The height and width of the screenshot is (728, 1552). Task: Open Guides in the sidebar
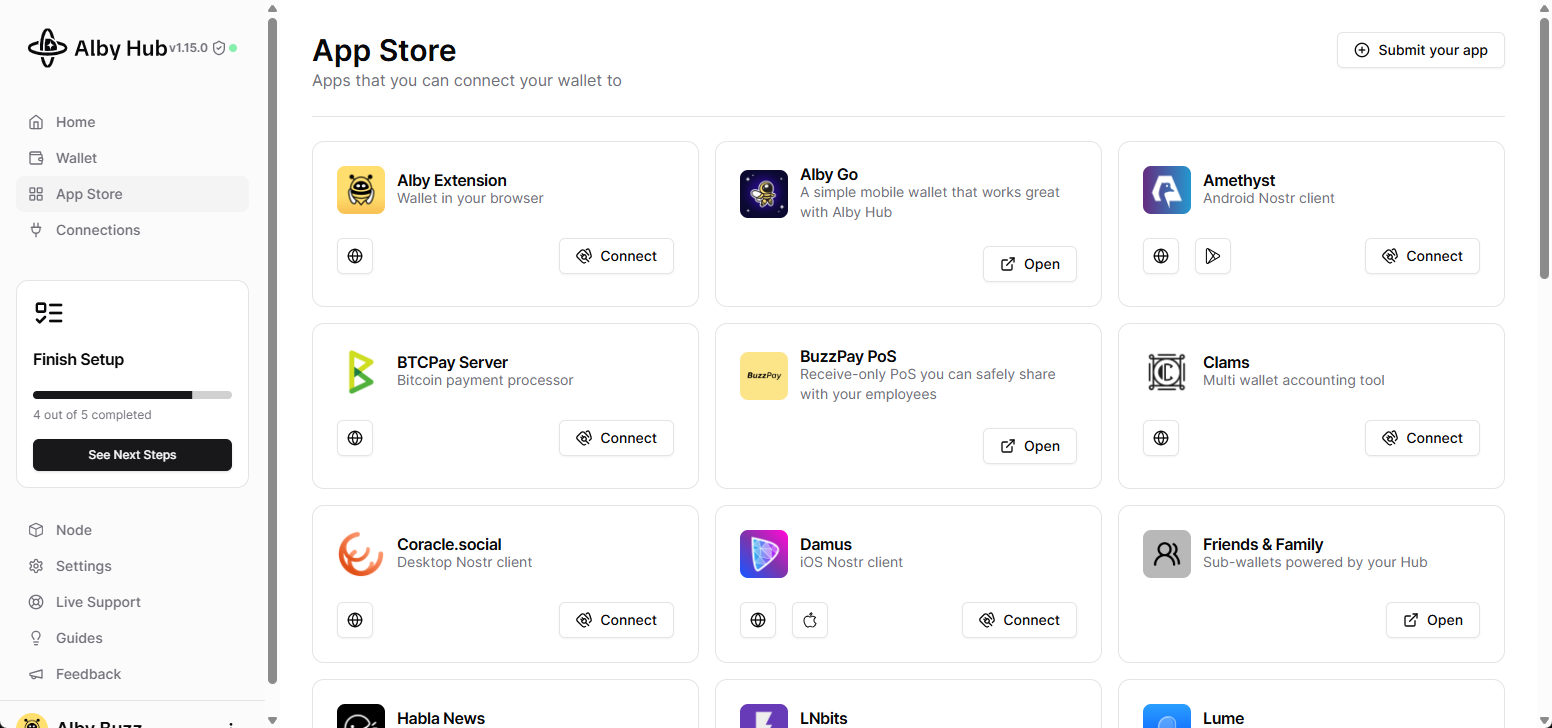coord(132,638)
